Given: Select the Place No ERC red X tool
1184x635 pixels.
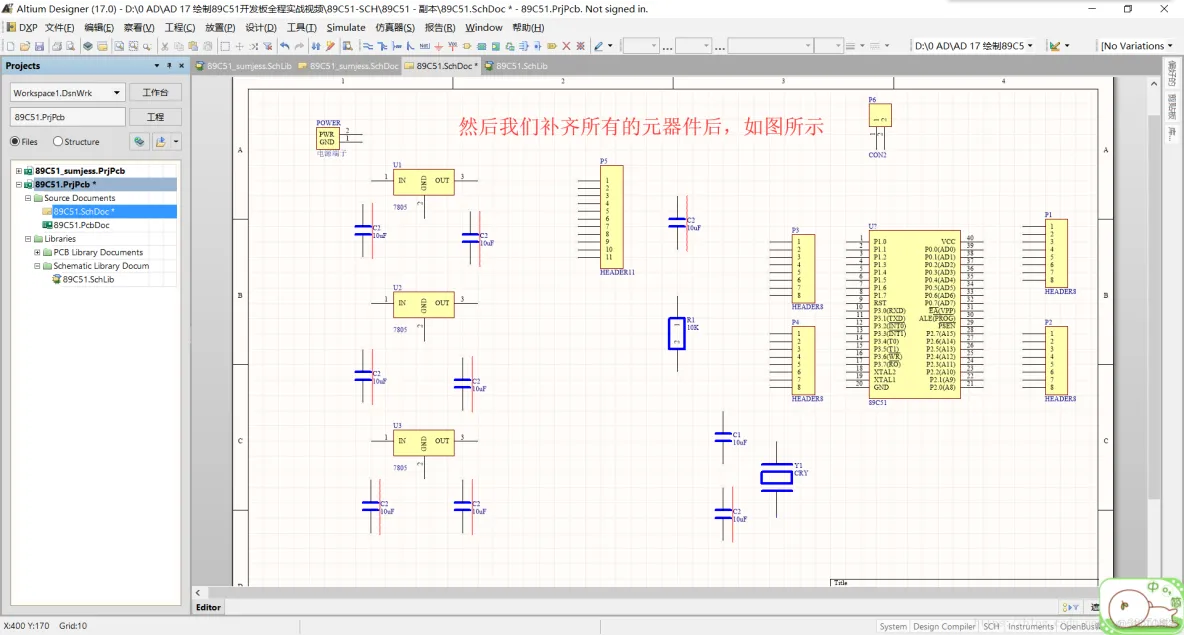Looking at the screenshot, I should (x=566, y=46).
